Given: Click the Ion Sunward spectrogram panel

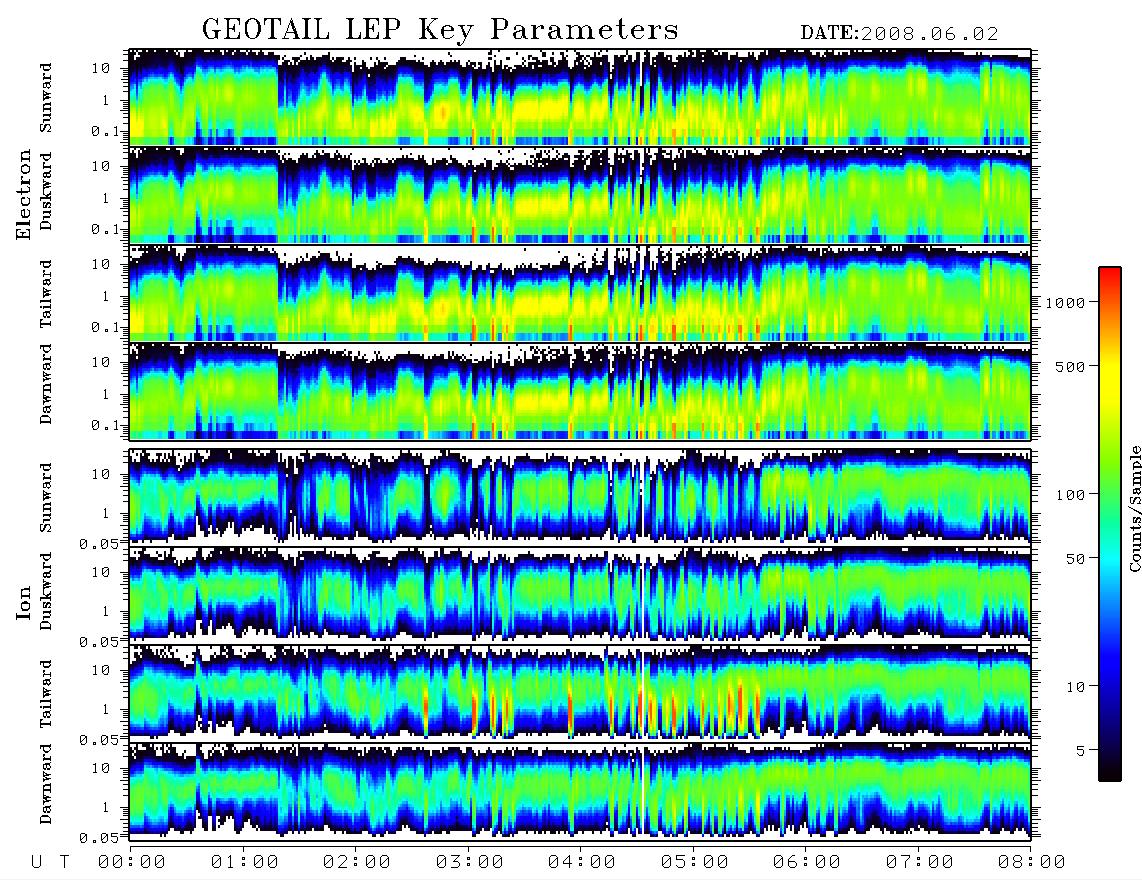Looking at the screenshot, I should coord(580,496).
